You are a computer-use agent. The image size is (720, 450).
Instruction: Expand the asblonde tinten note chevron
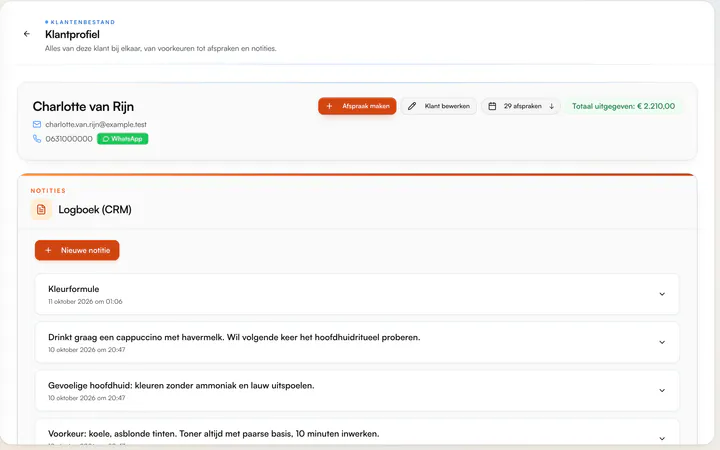click(x=662, y=439)
